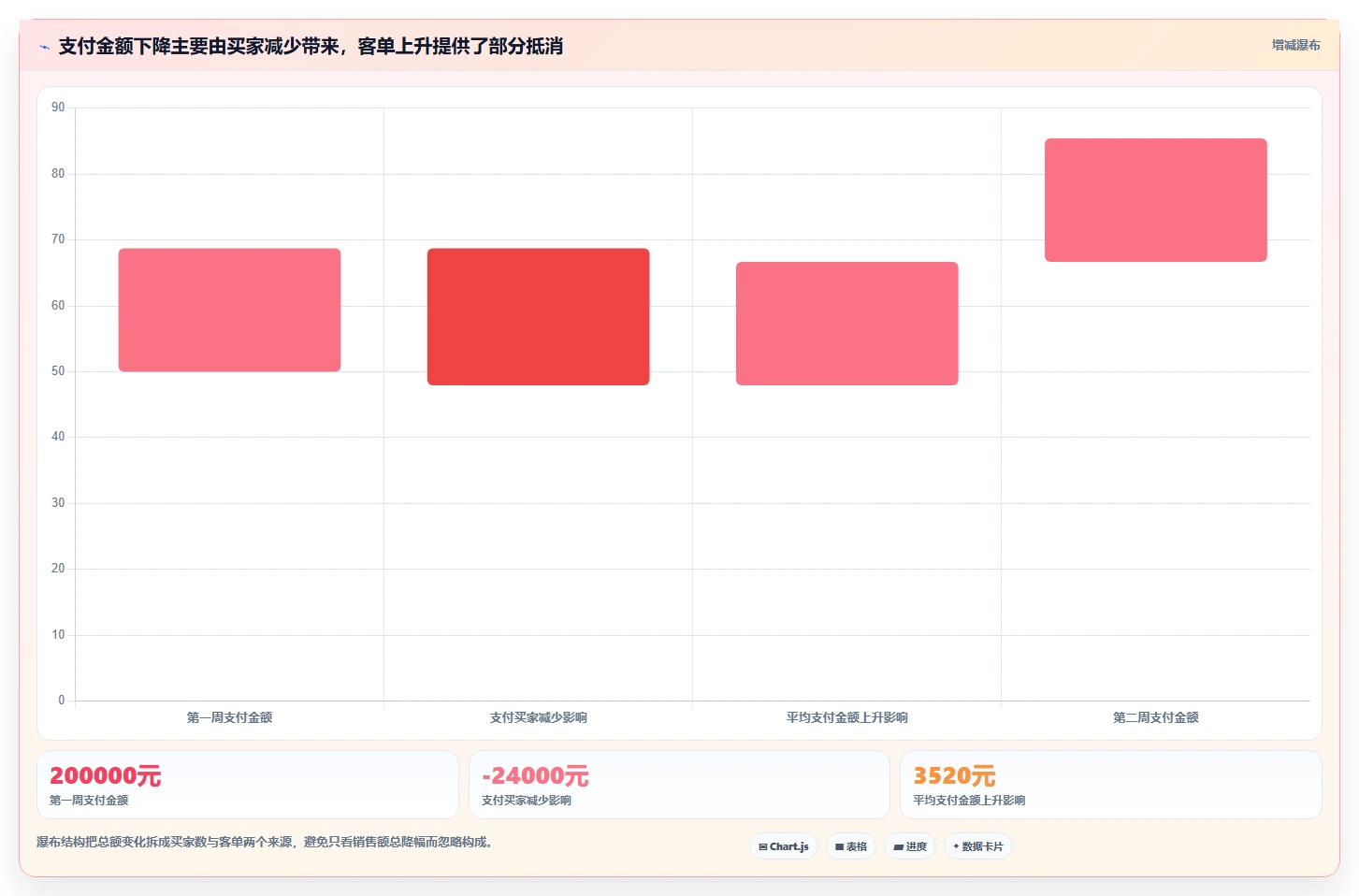Image resolution: width=1359 pixels, height=896 pixels.
Task: Click the 第二周支付金额 x-axis label
Action: (x=1155, y=717)
